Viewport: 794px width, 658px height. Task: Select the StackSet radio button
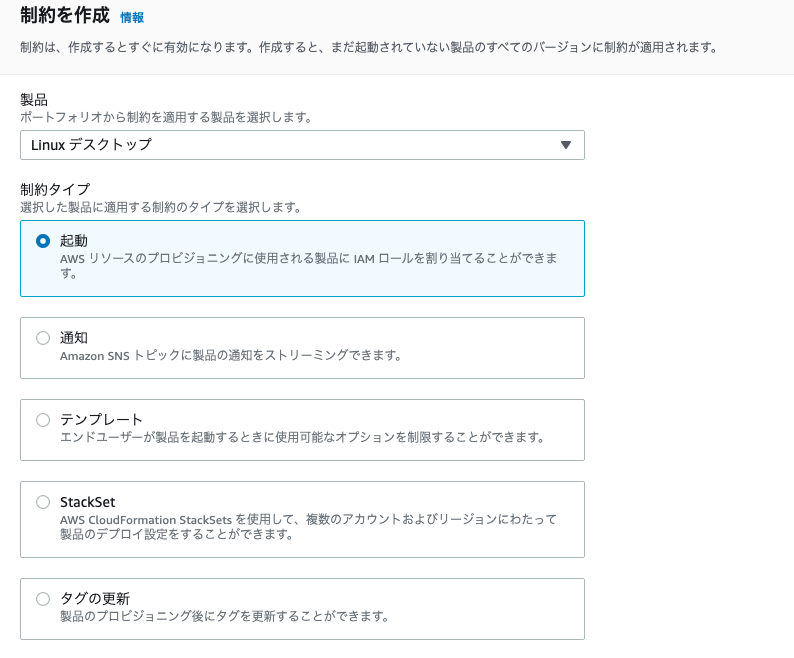point(43,502)
